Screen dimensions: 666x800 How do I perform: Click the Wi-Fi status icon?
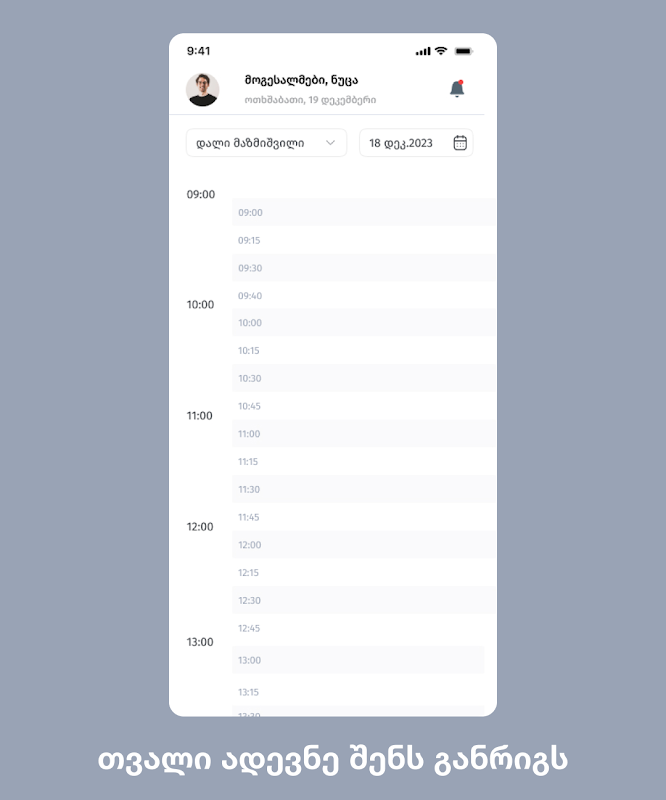441,51
